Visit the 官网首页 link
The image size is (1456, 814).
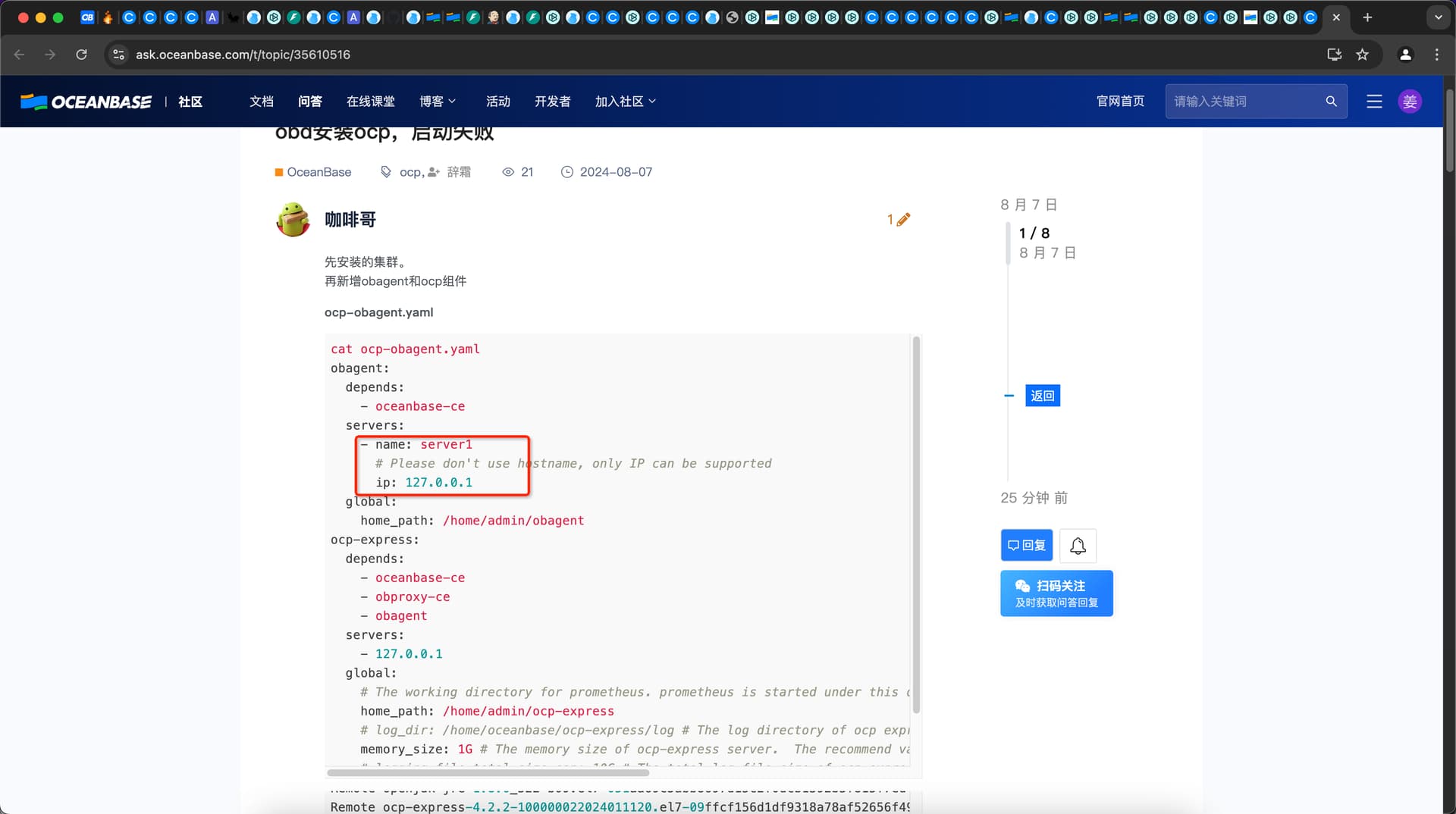pos(1120,102)
